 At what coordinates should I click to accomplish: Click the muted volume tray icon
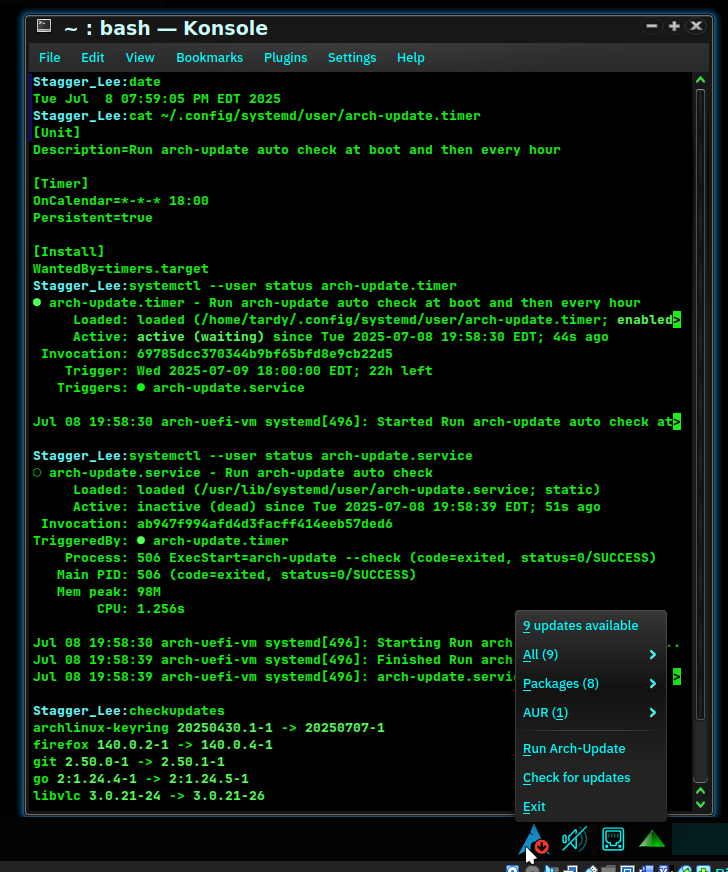pos(574,839)
